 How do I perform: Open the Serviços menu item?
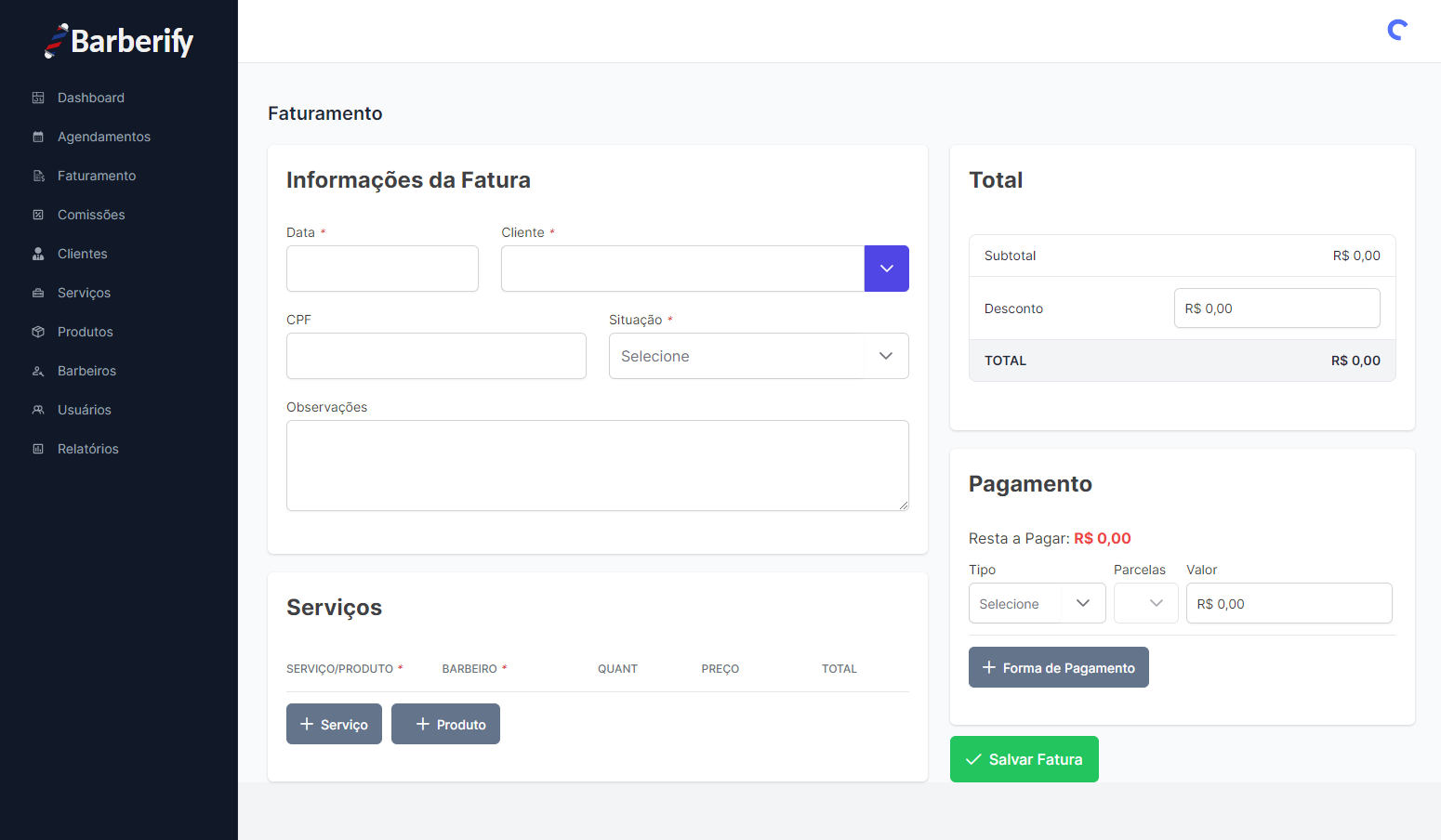pyautogui.click(x=84, y=293)
